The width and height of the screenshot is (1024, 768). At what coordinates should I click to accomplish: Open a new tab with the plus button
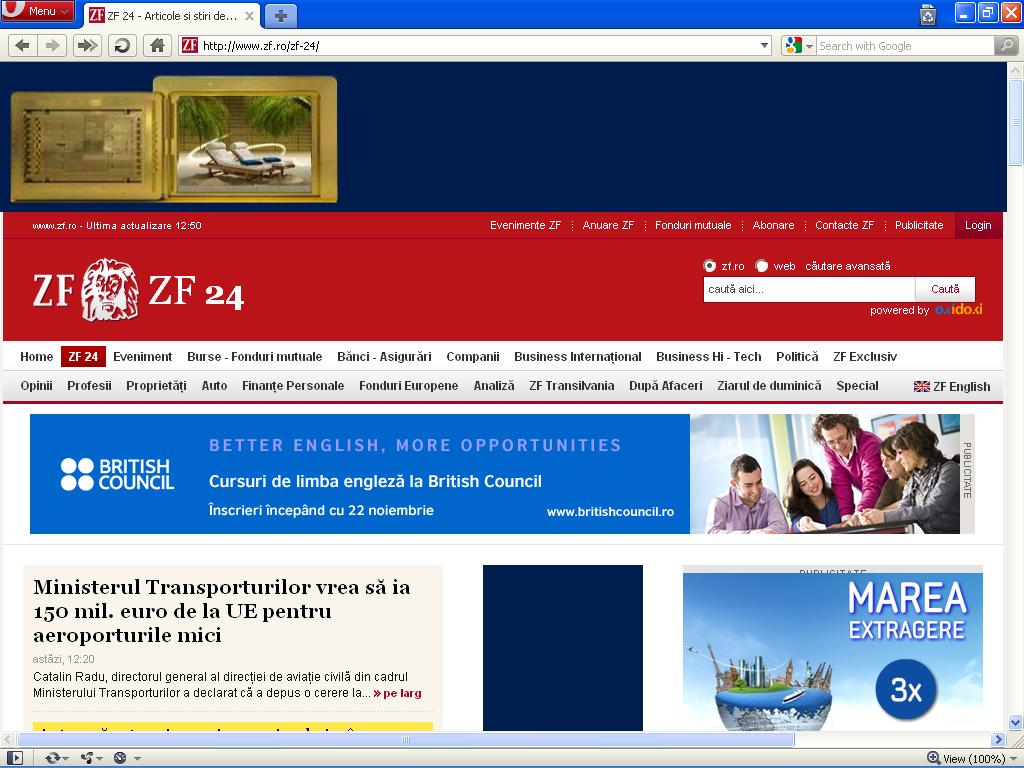point(281,16)
